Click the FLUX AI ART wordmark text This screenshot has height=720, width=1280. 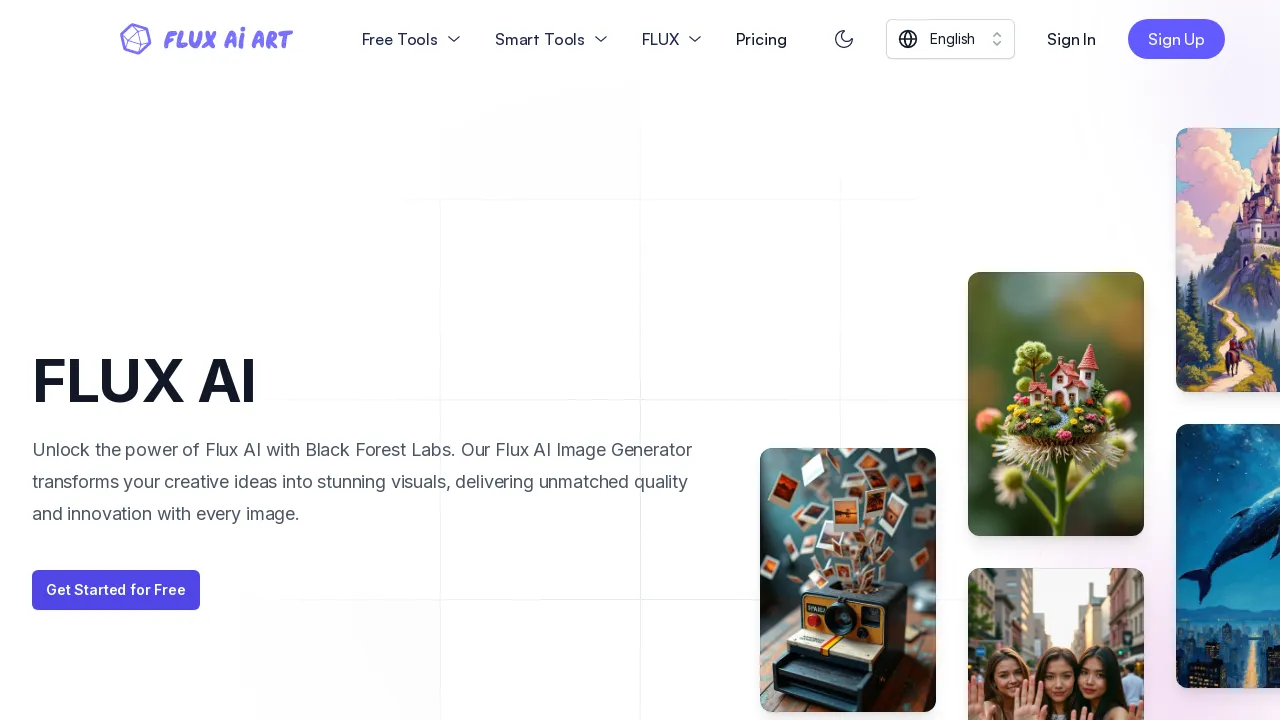coord(228,39)
